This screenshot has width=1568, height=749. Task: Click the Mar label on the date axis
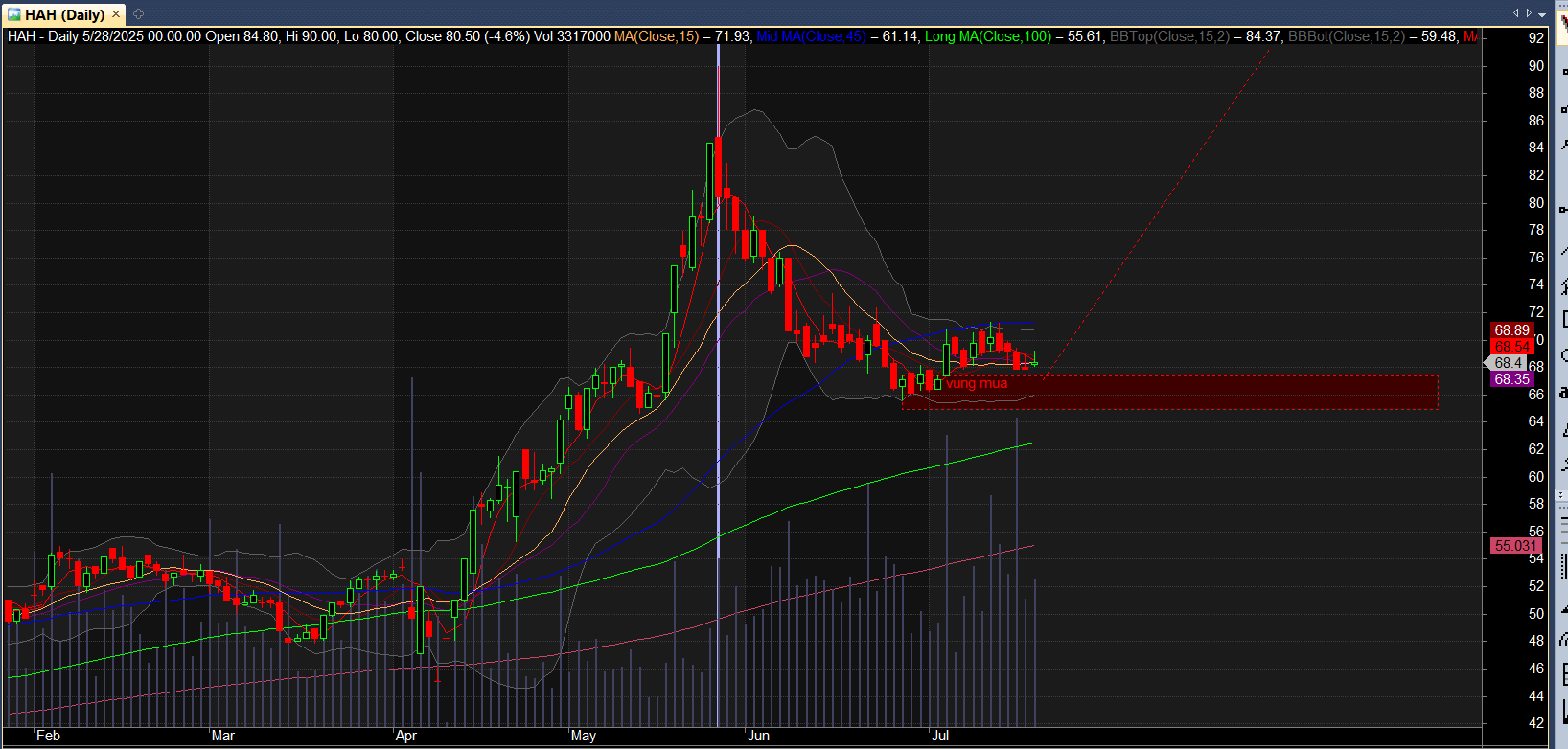(x=222, y=736)
